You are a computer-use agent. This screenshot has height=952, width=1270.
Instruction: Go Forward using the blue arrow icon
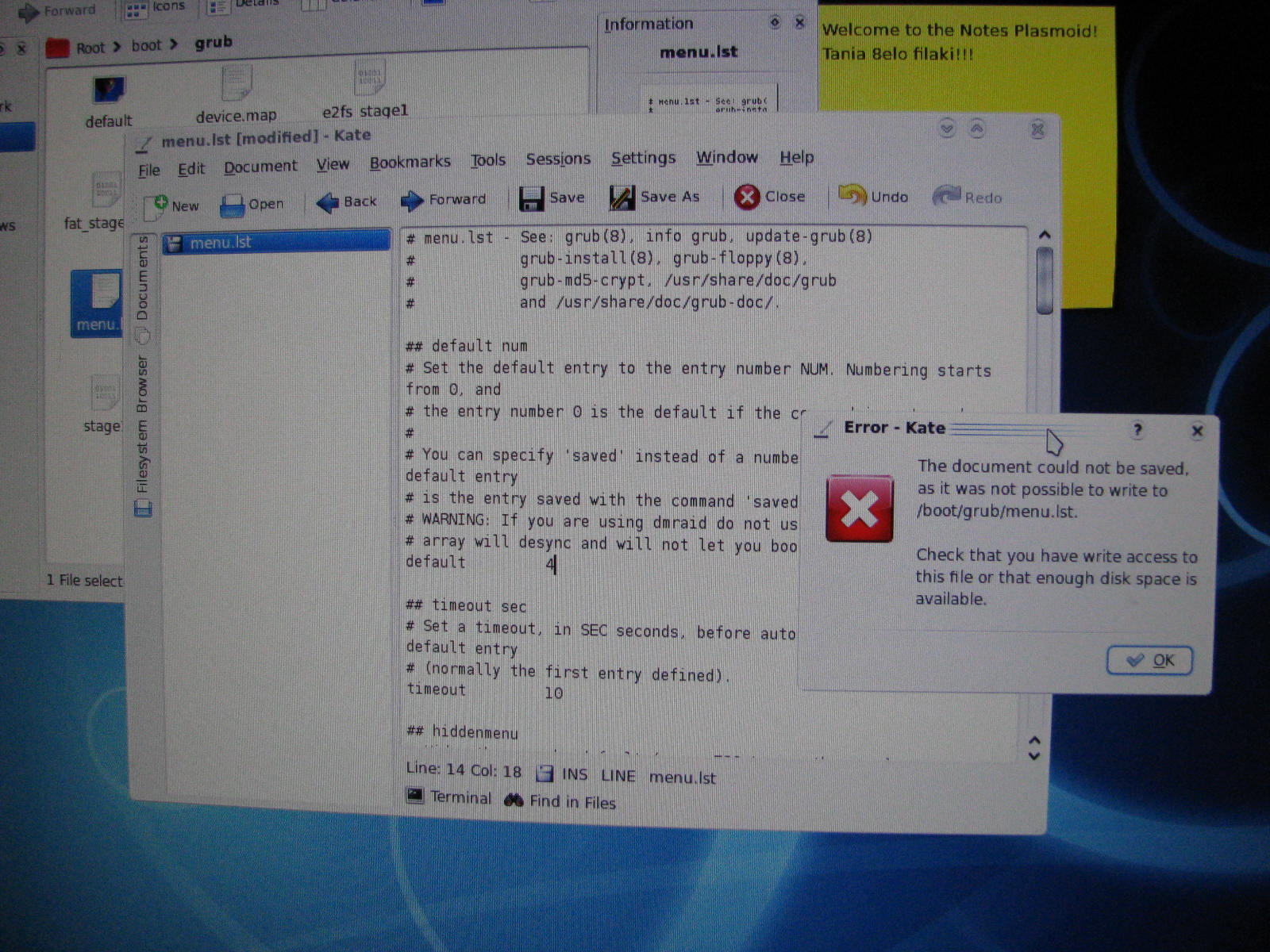pos(412,201)
